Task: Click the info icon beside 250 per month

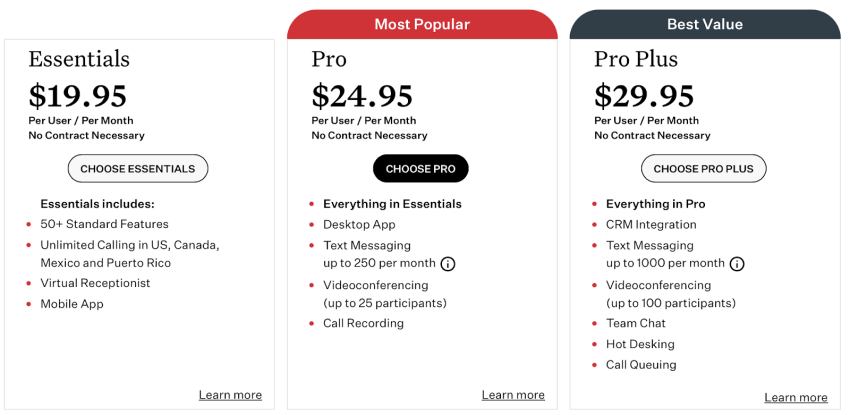Action: click(448, 264)
